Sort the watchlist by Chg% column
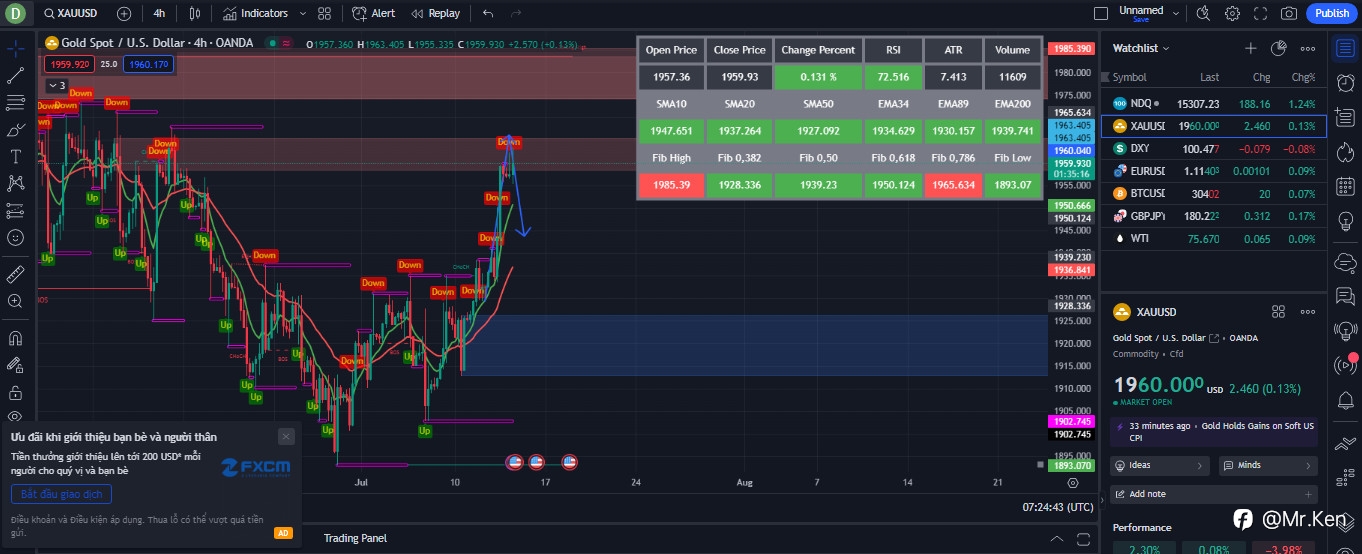 pyautogui.click(x=1303, y=77)
